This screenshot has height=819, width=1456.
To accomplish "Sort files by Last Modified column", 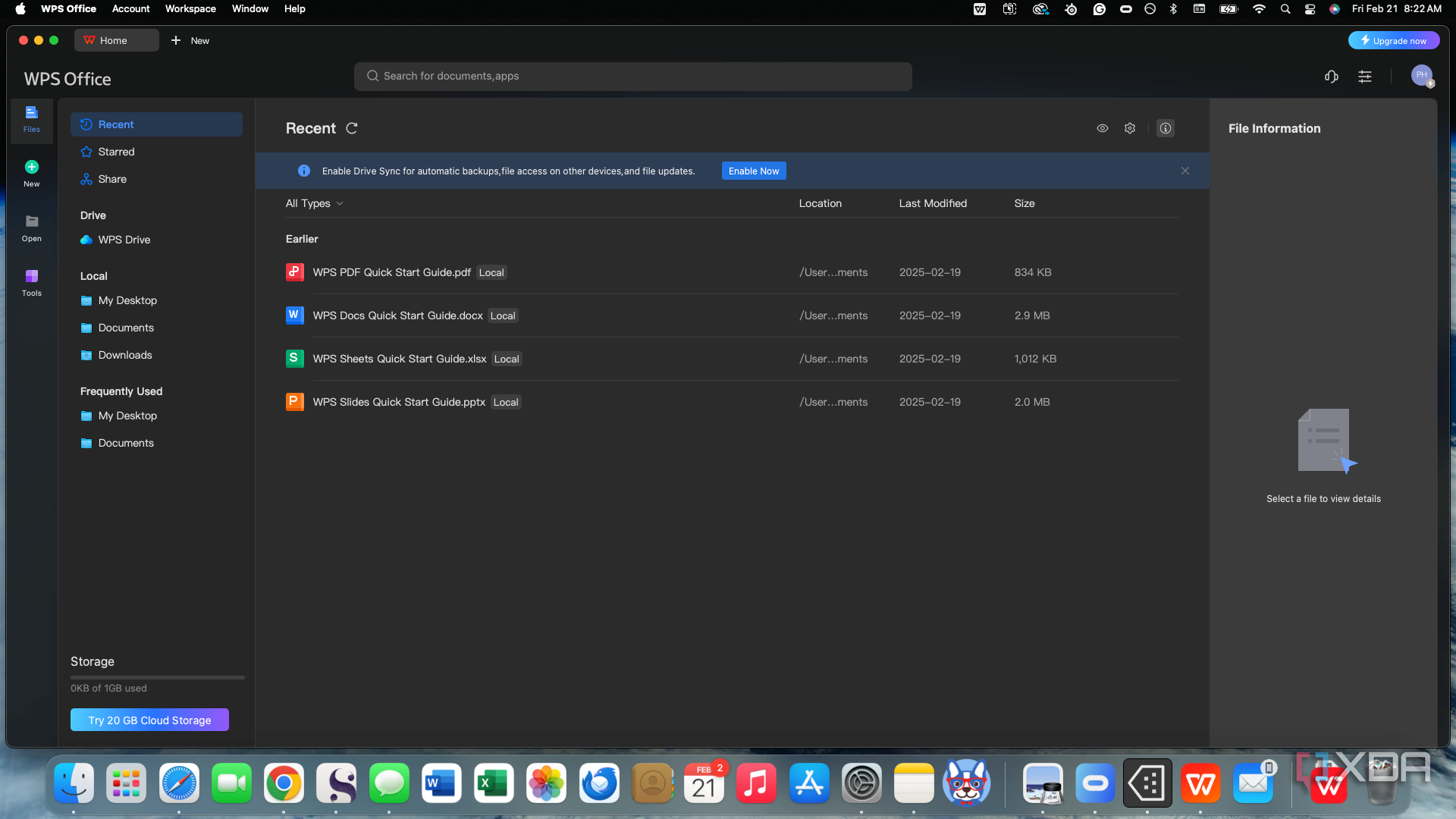I will 933,203.
